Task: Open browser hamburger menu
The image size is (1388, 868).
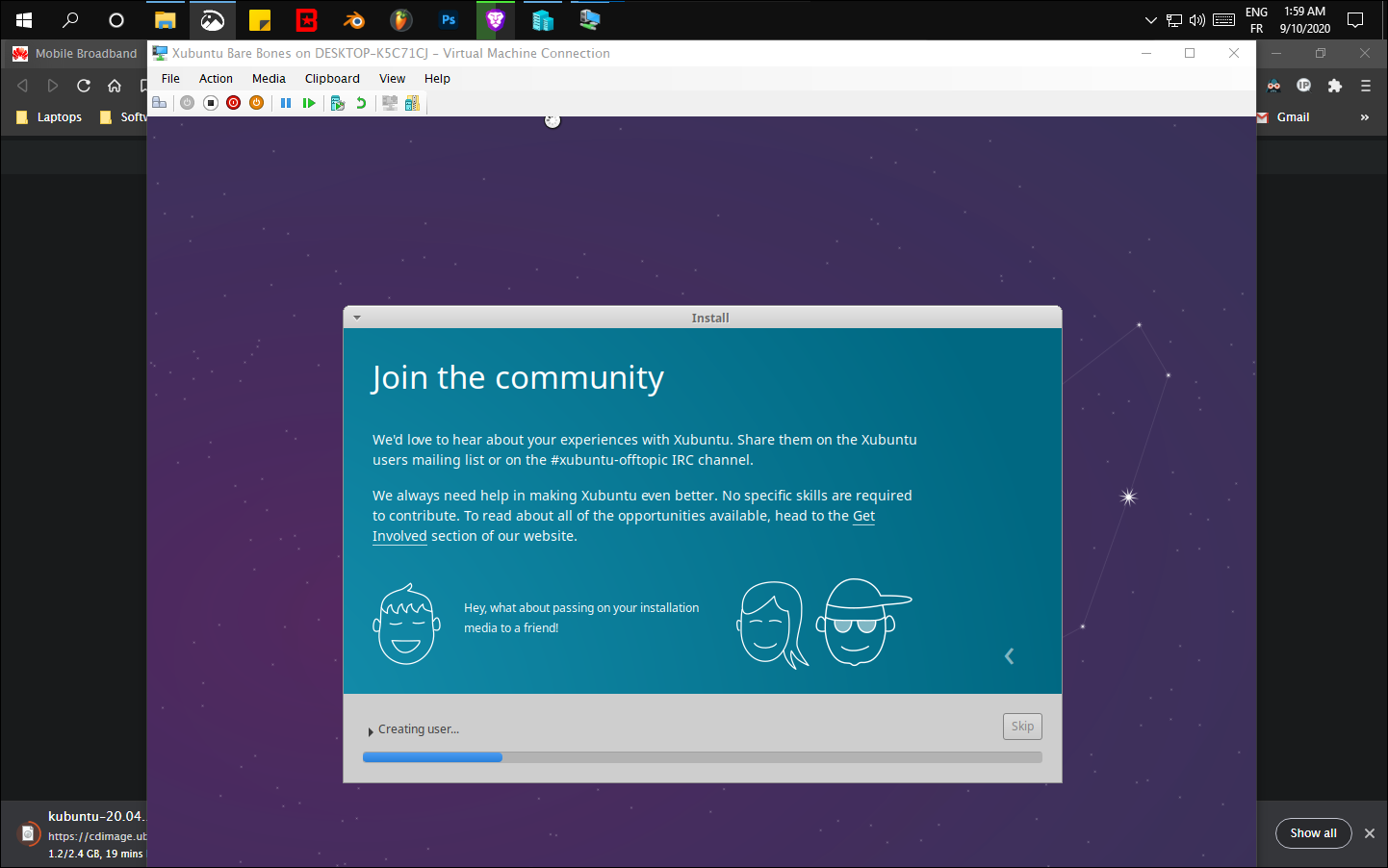Action: 1366,86
